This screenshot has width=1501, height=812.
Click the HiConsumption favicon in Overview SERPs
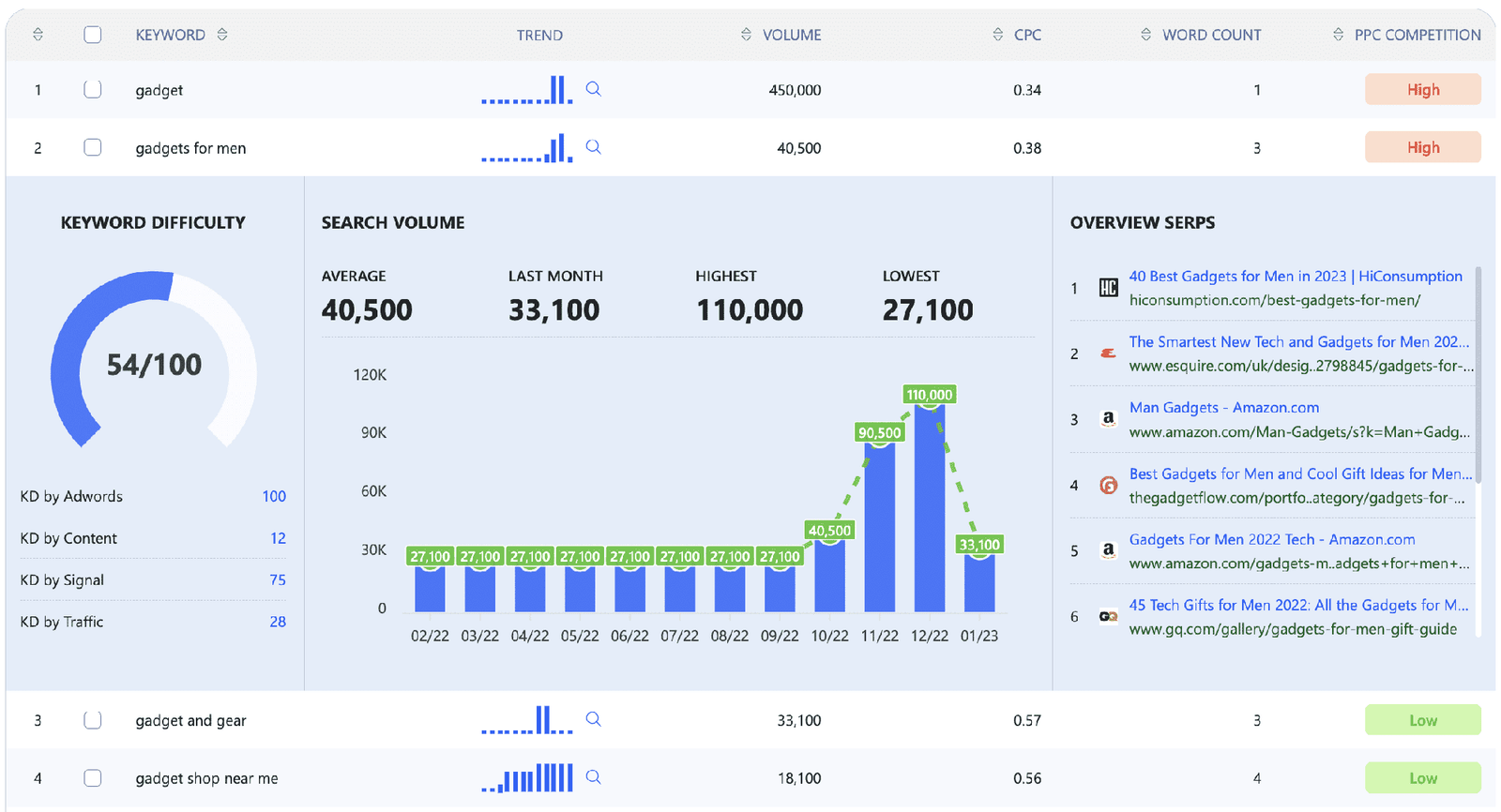[x=1108, y=288]
